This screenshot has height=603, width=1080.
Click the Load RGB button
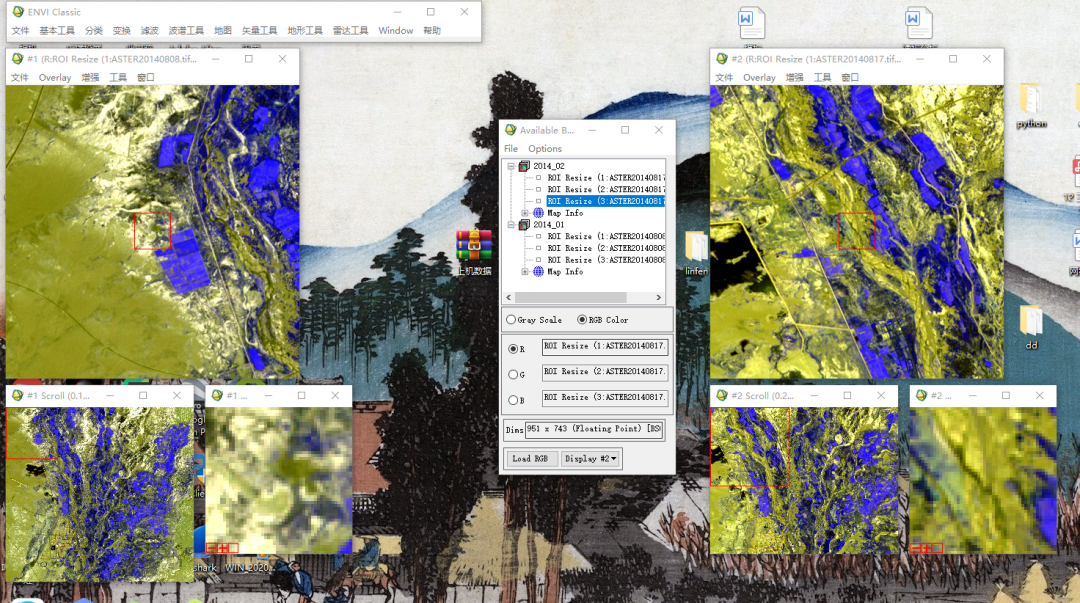tap(530, 458)
